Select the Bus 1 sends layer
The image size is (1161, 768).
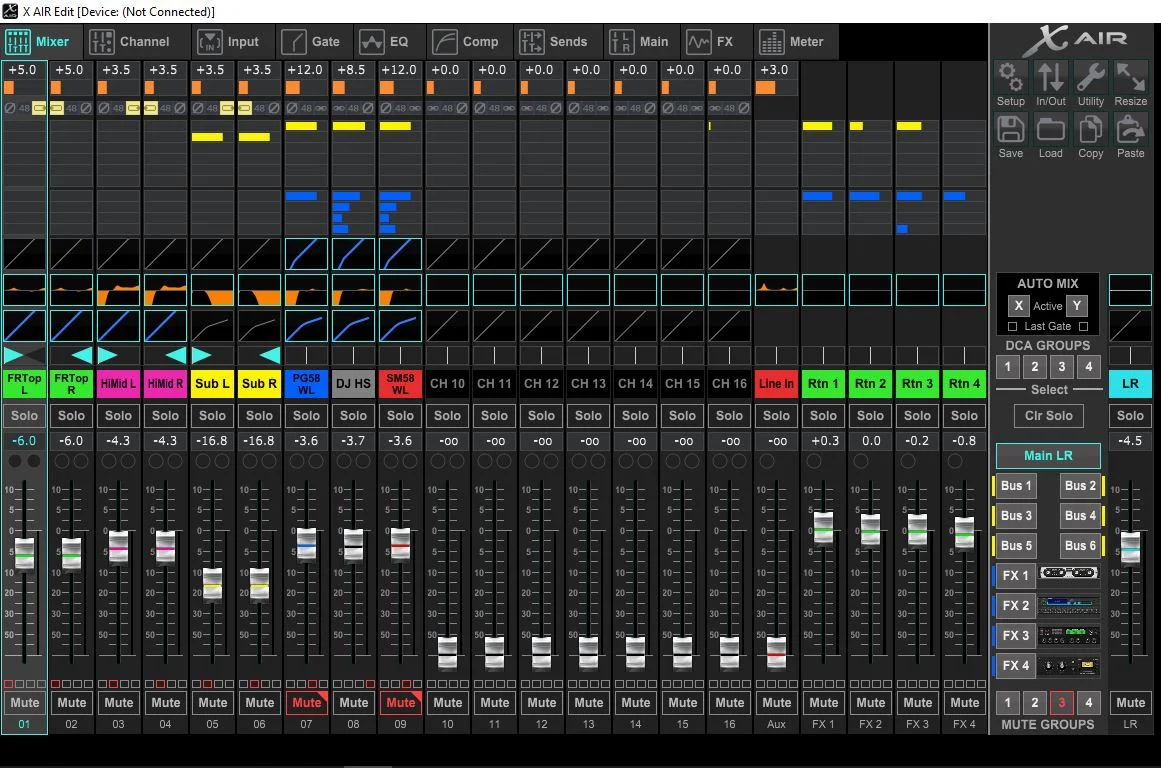coord(1017,486)
